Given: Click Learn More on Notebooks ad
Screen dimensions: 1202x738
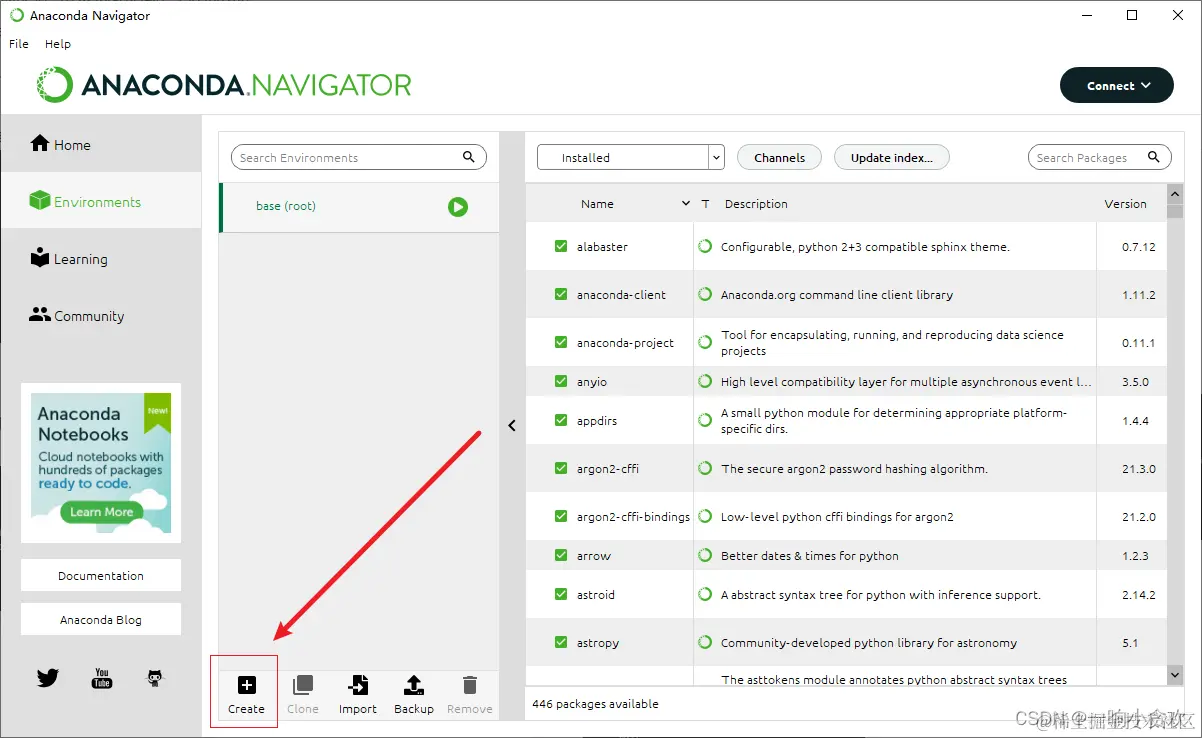Looking at the screenshot, I should point(101,512).
